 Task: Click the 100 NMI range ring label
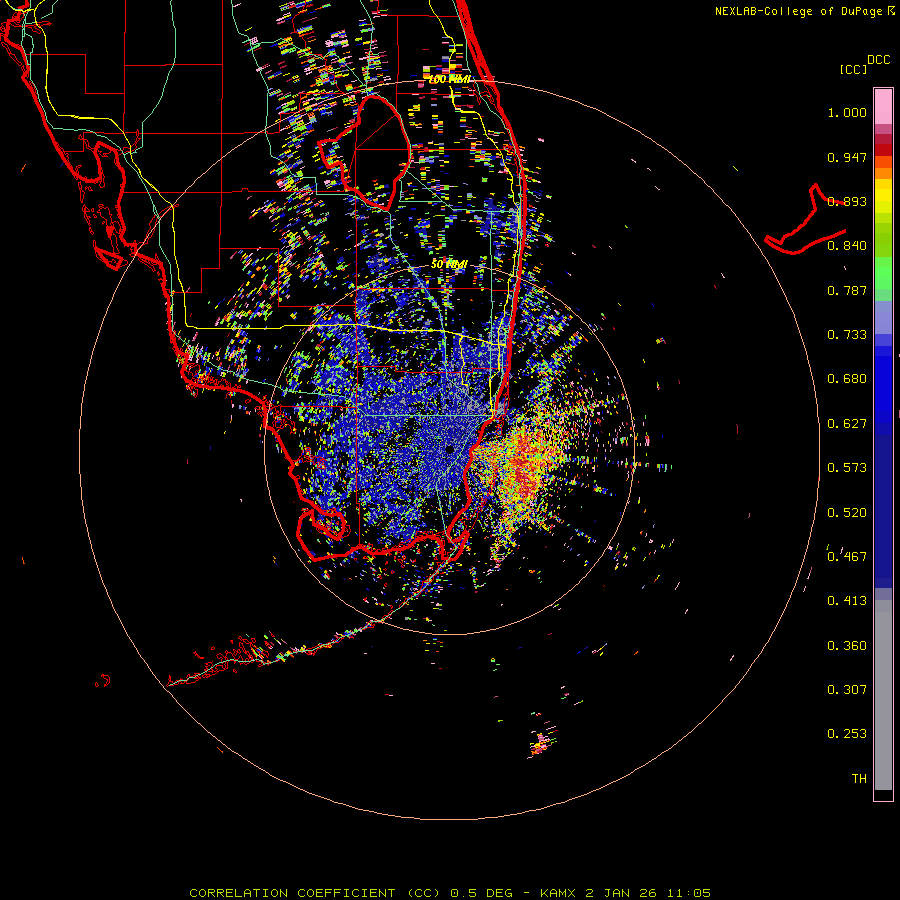(x=449, y=80)
